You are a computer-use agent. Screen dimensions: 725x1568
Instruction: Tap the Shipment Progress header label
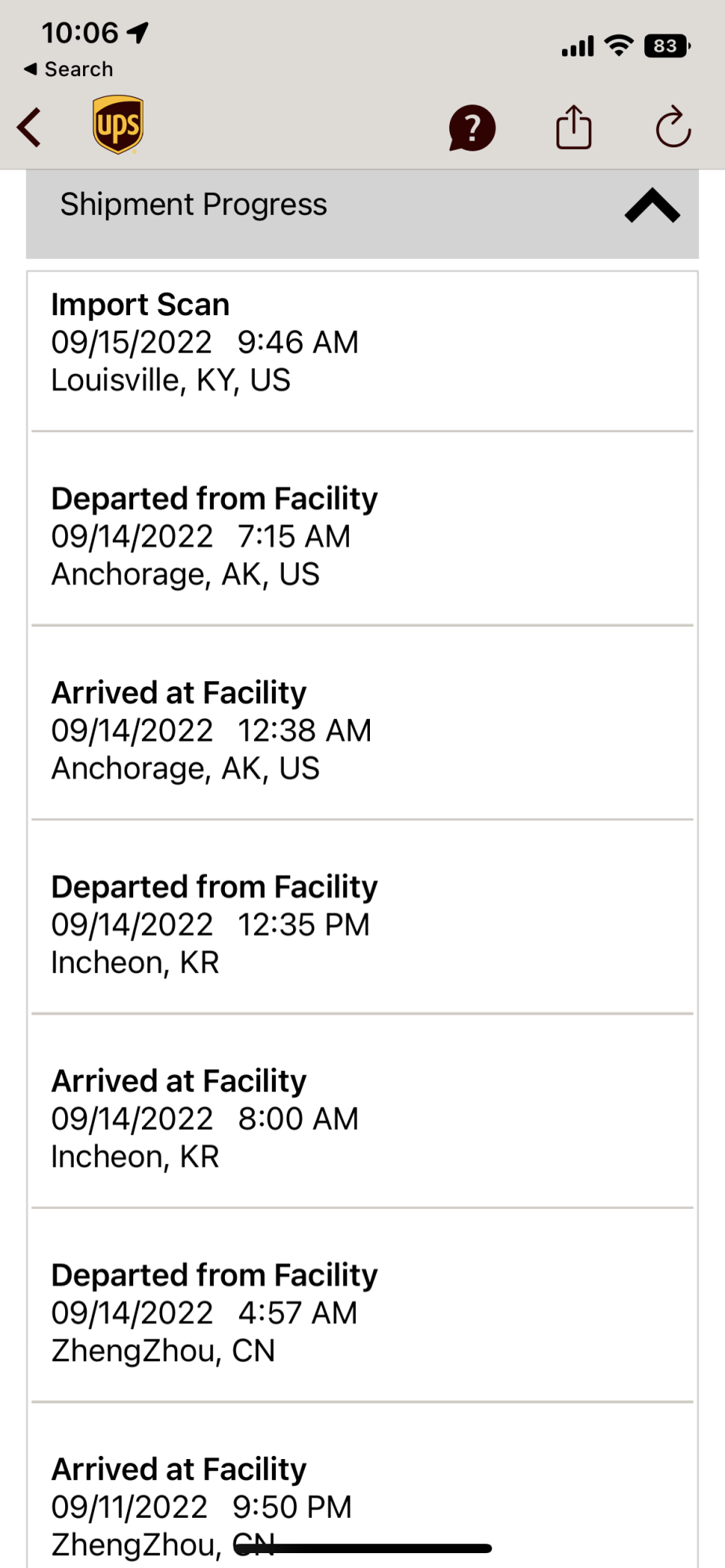coord(194,205)
